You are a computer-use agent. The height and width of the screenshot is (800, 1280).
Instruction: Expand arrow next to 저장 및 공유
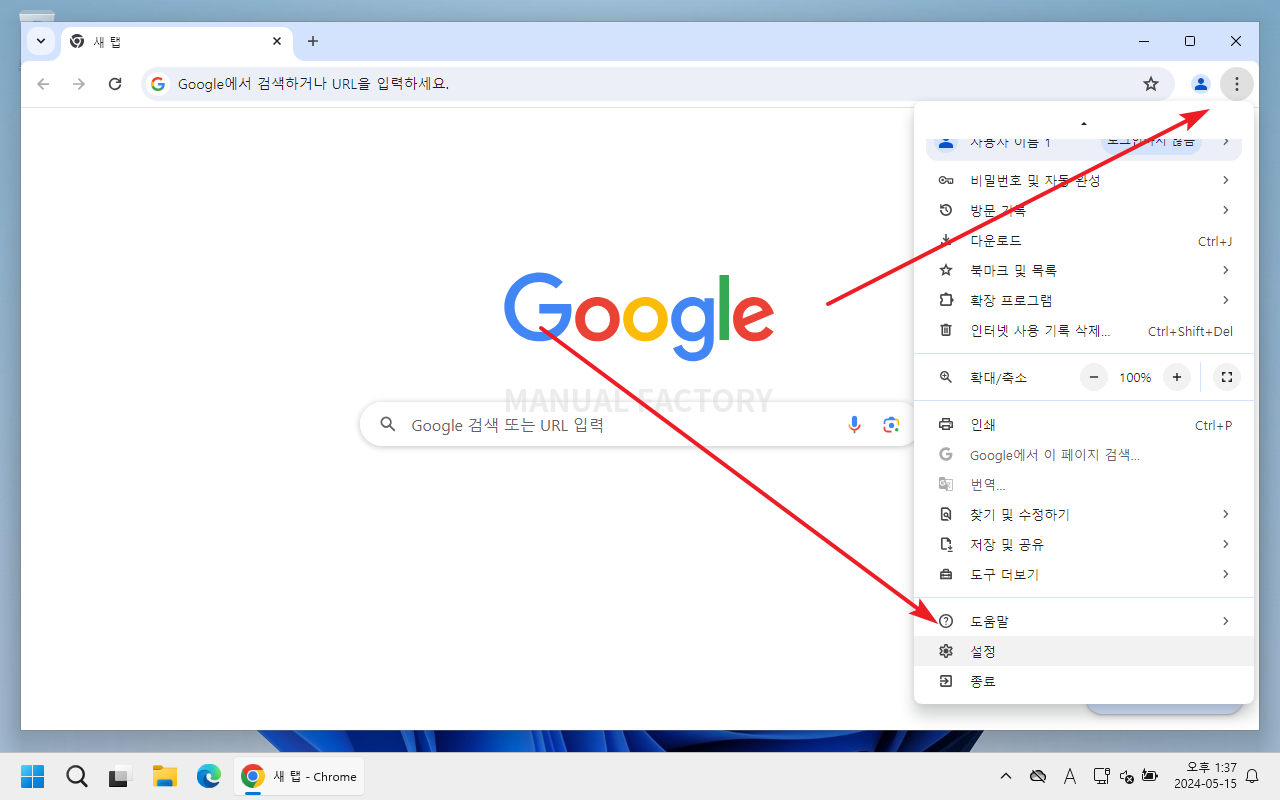[1226, 544]
